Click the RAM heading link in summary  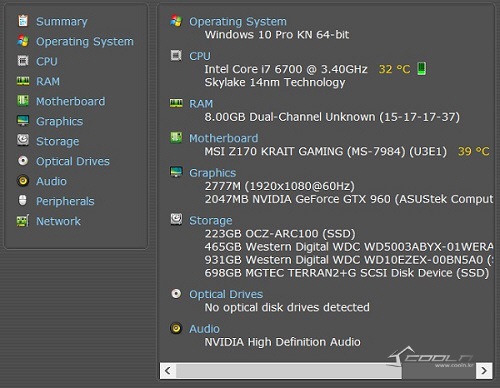click(x=201, y=104)
